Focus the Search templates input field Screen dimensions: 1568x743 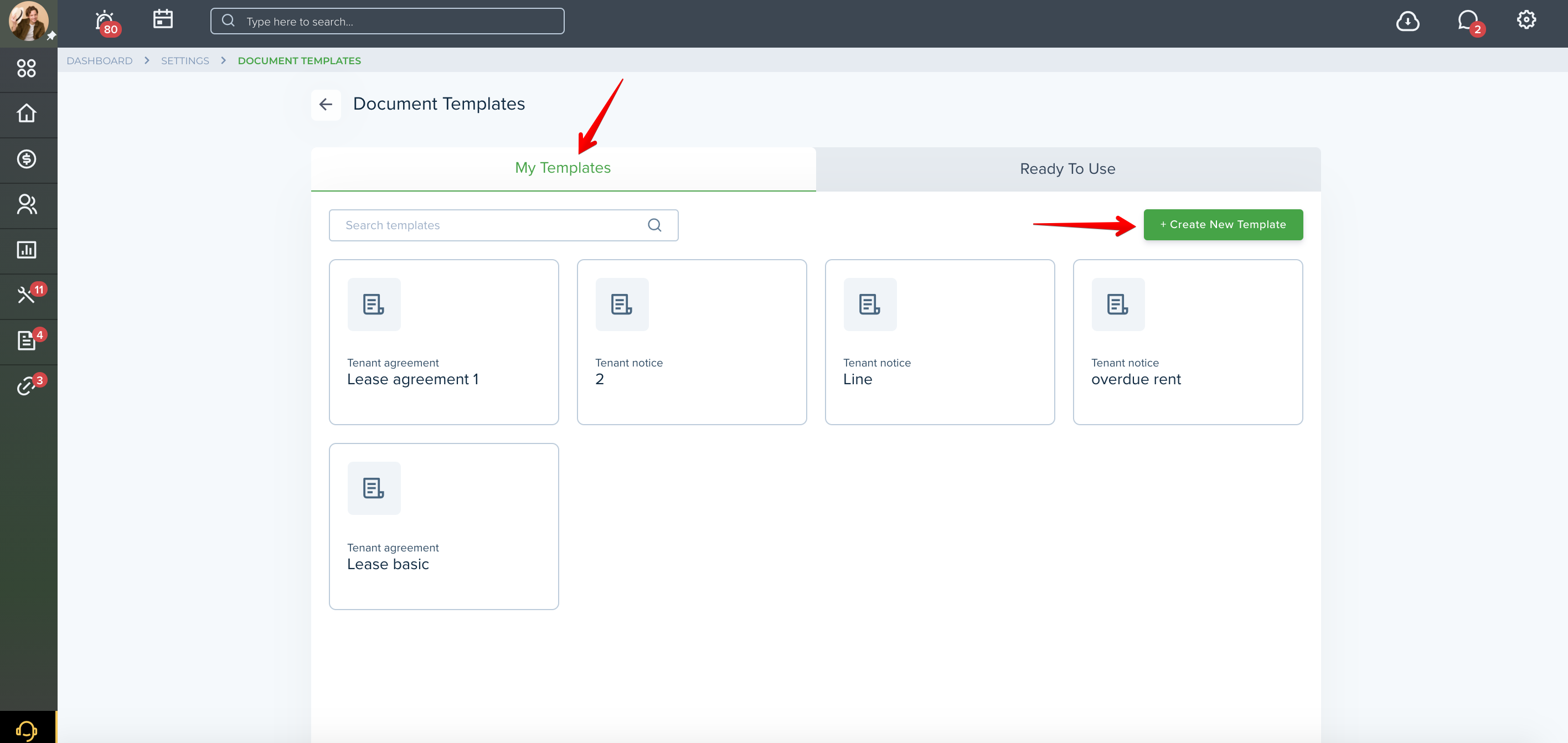503,225
